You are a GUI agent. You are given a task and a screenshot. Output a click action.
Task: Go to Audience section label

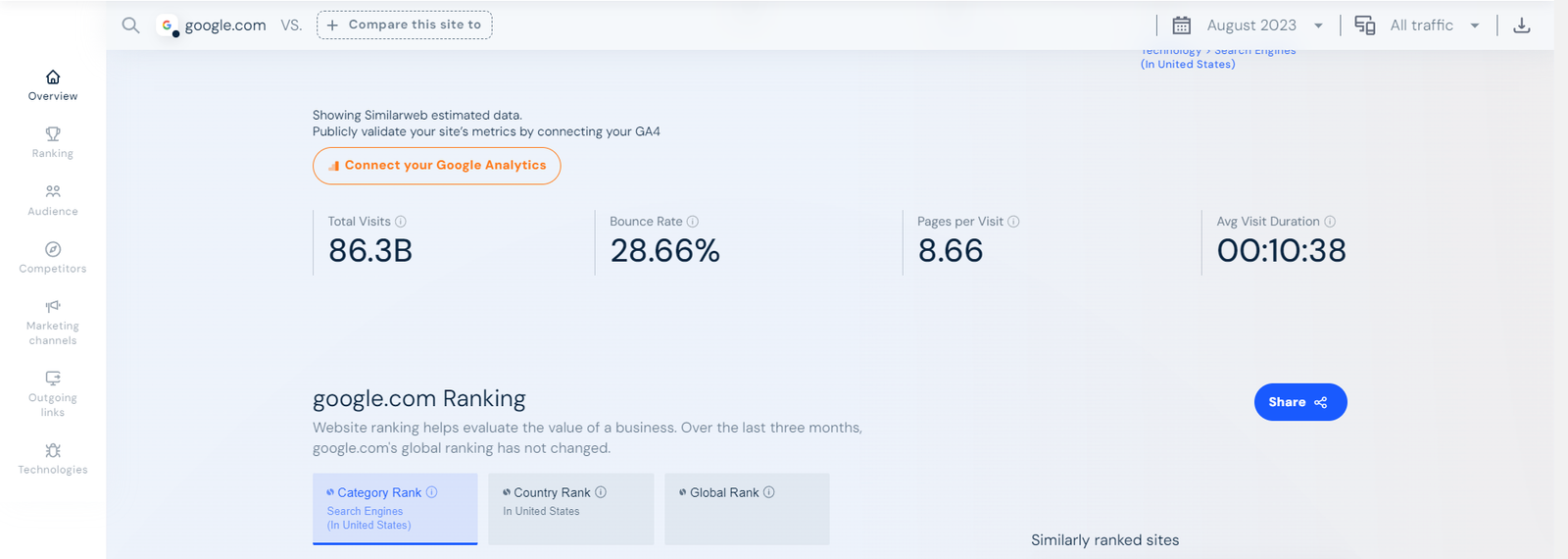click(x=53, y=211)
